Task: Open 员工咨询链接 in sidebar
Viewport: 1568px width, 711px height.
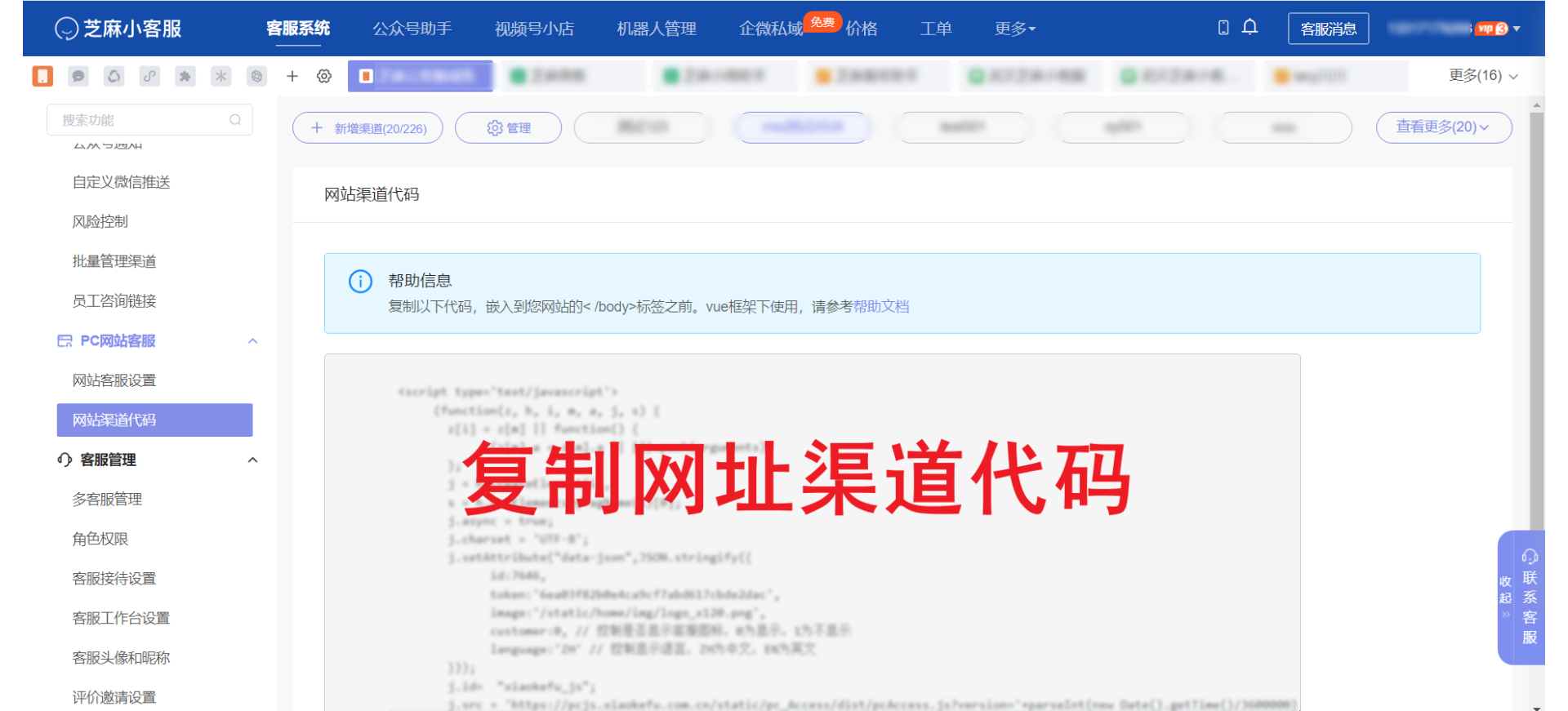Action: tap(114, 301)
